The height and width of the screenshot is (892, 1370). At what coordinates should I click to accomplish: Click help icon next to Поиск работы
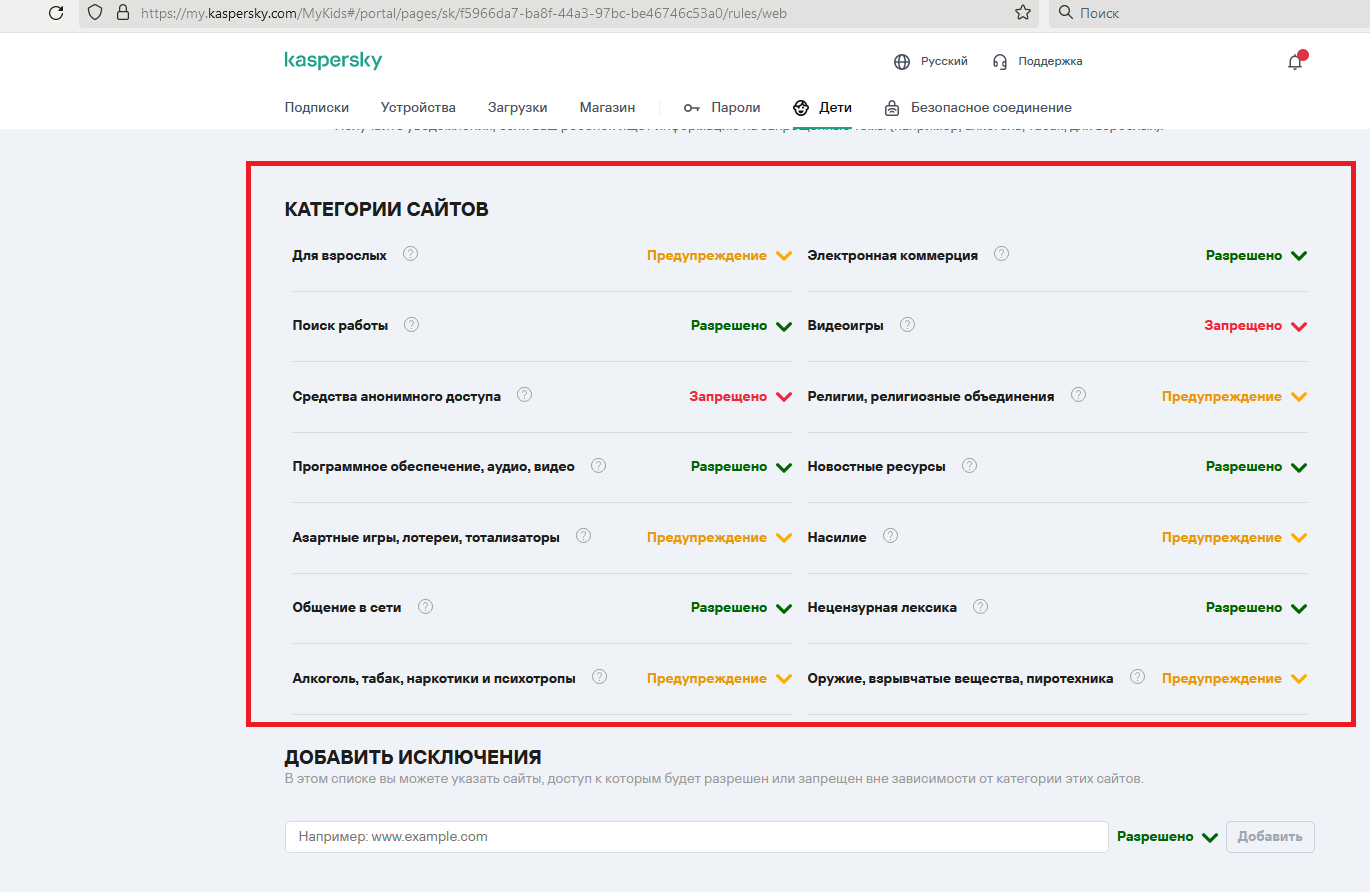pyautogui.click(x=411, y=325)
